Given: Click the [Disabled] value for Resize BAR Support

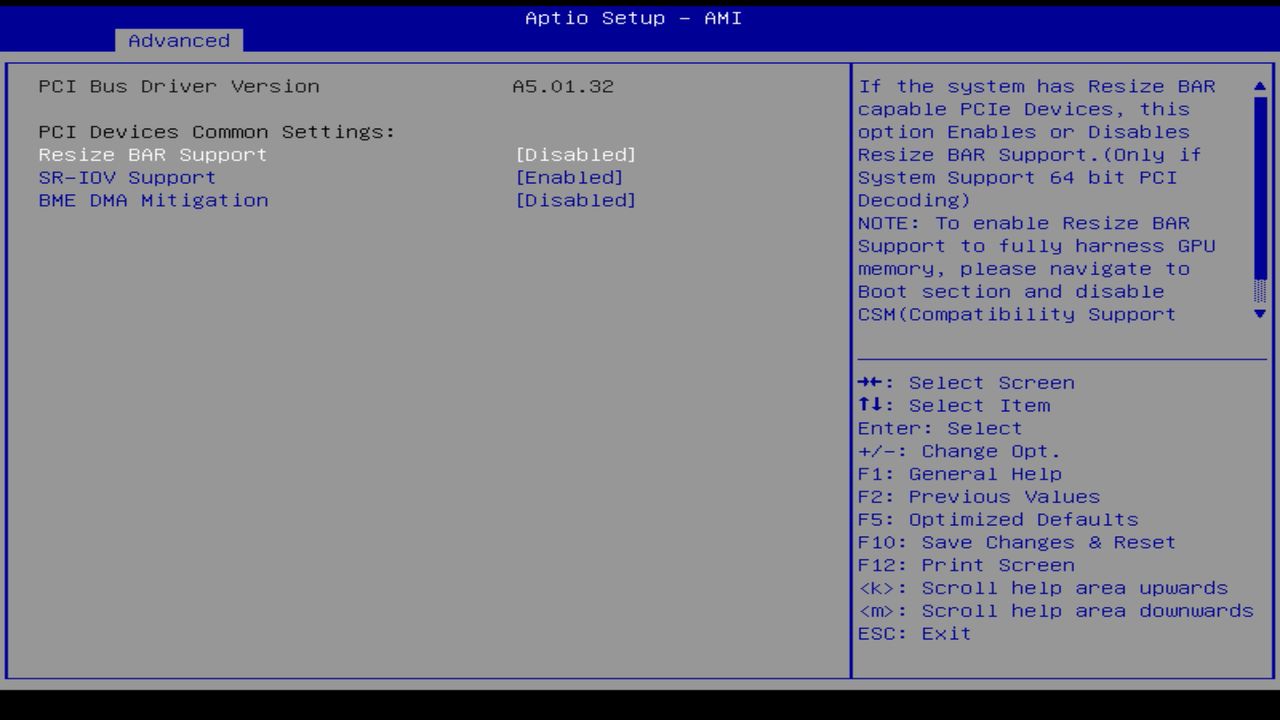Looking at the screenshot, I should point(578,155).
